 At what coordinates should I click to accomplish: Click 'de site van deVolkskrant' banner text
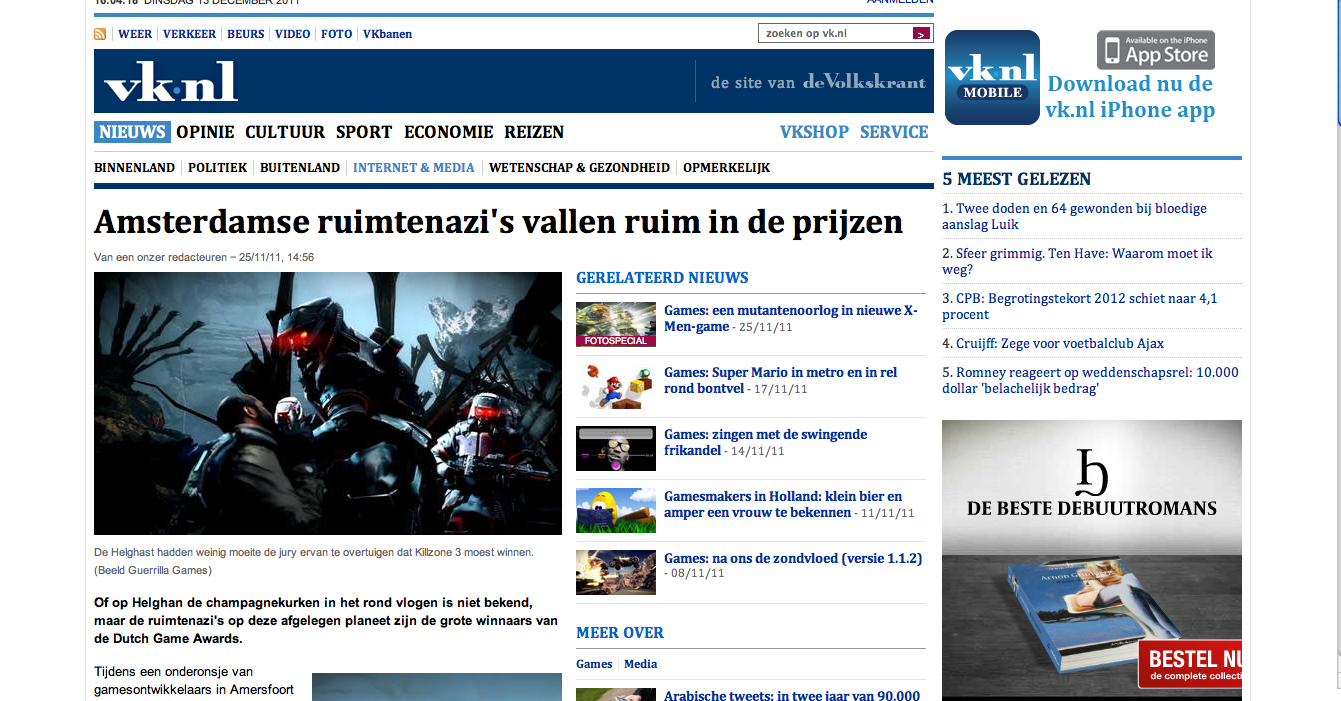(x=818, y=82)
